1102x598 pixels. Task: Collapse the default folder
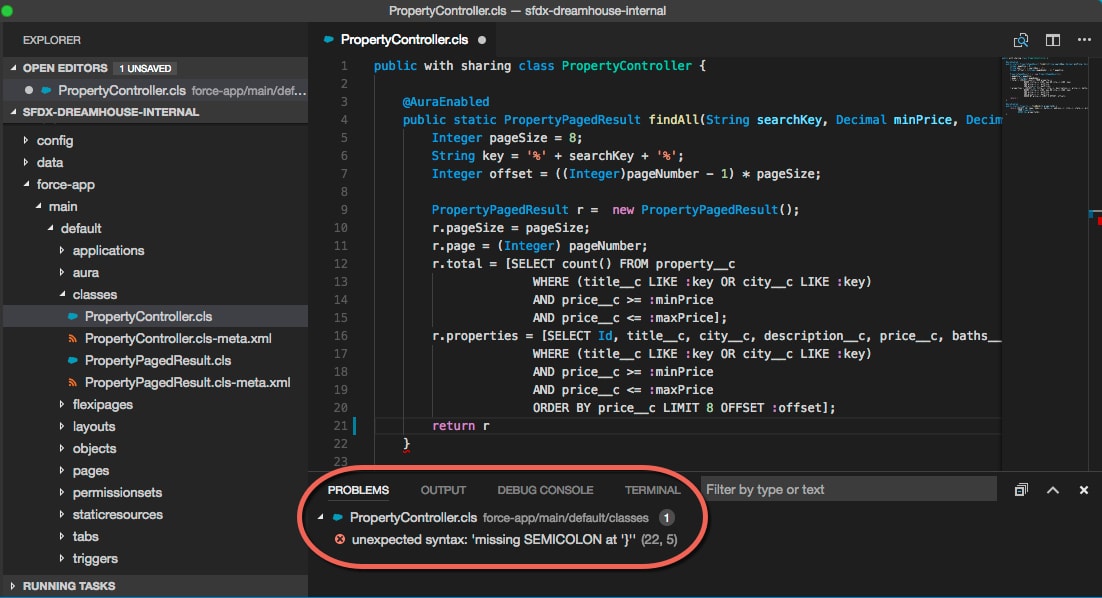coord(50,228)
